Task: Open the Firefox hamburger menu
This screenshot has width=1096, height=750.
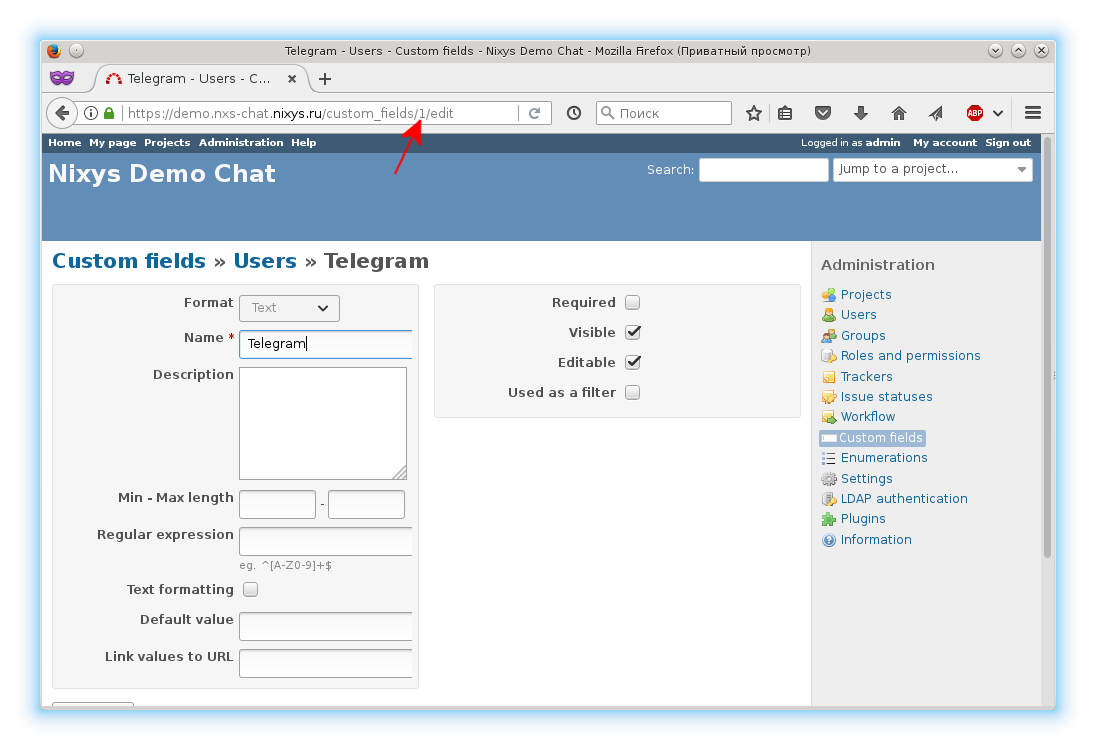Action: [x=1033, y=113]
